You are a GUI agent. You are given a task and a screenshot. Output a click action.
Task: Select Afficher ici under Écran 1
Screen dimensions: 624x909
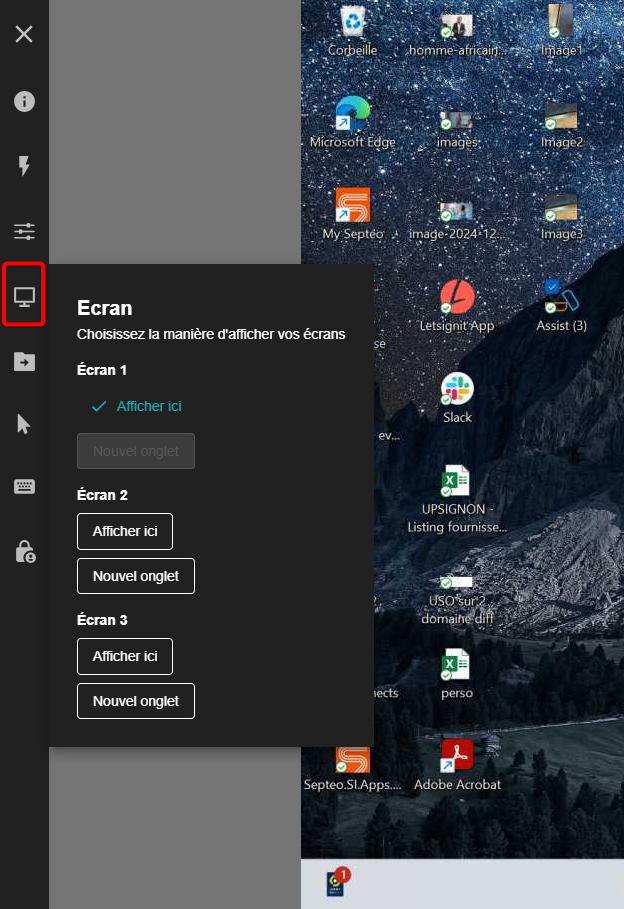pos(136,406)
